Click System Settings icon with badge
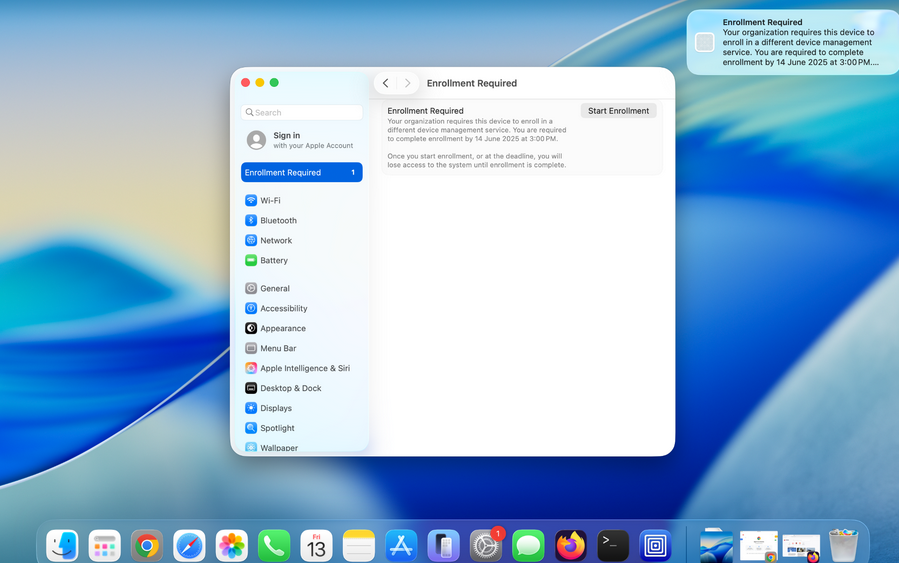The image size is (899, 563). point(486,545)
